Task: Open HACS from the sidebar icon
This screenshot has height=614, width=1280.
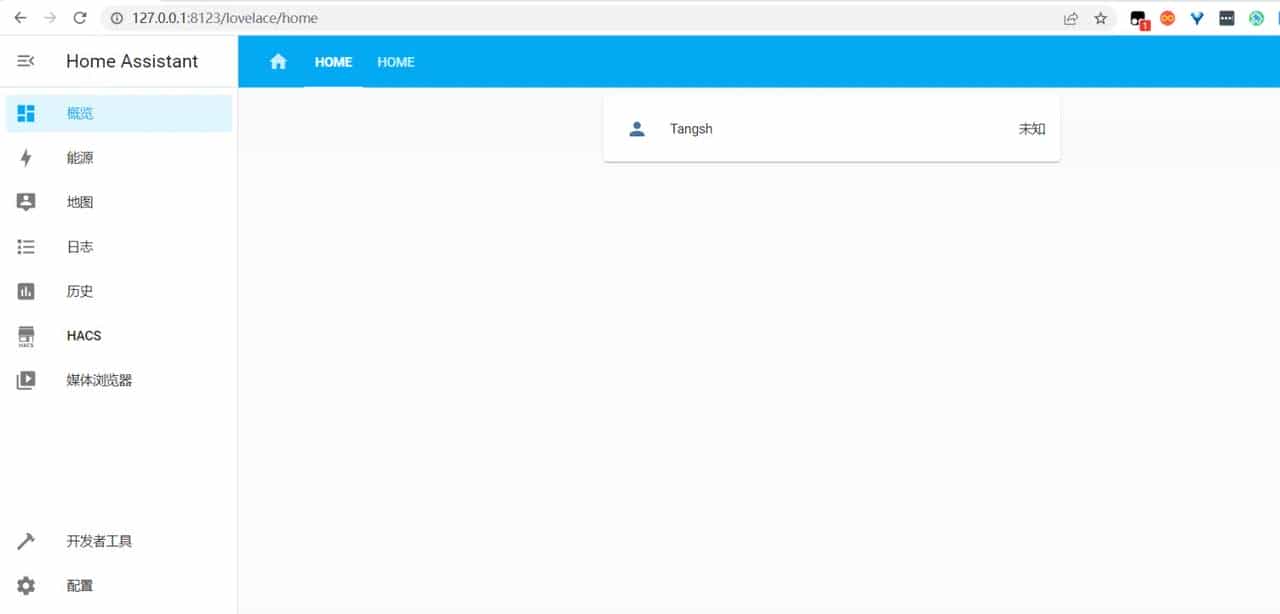Action: click(25, 335)
